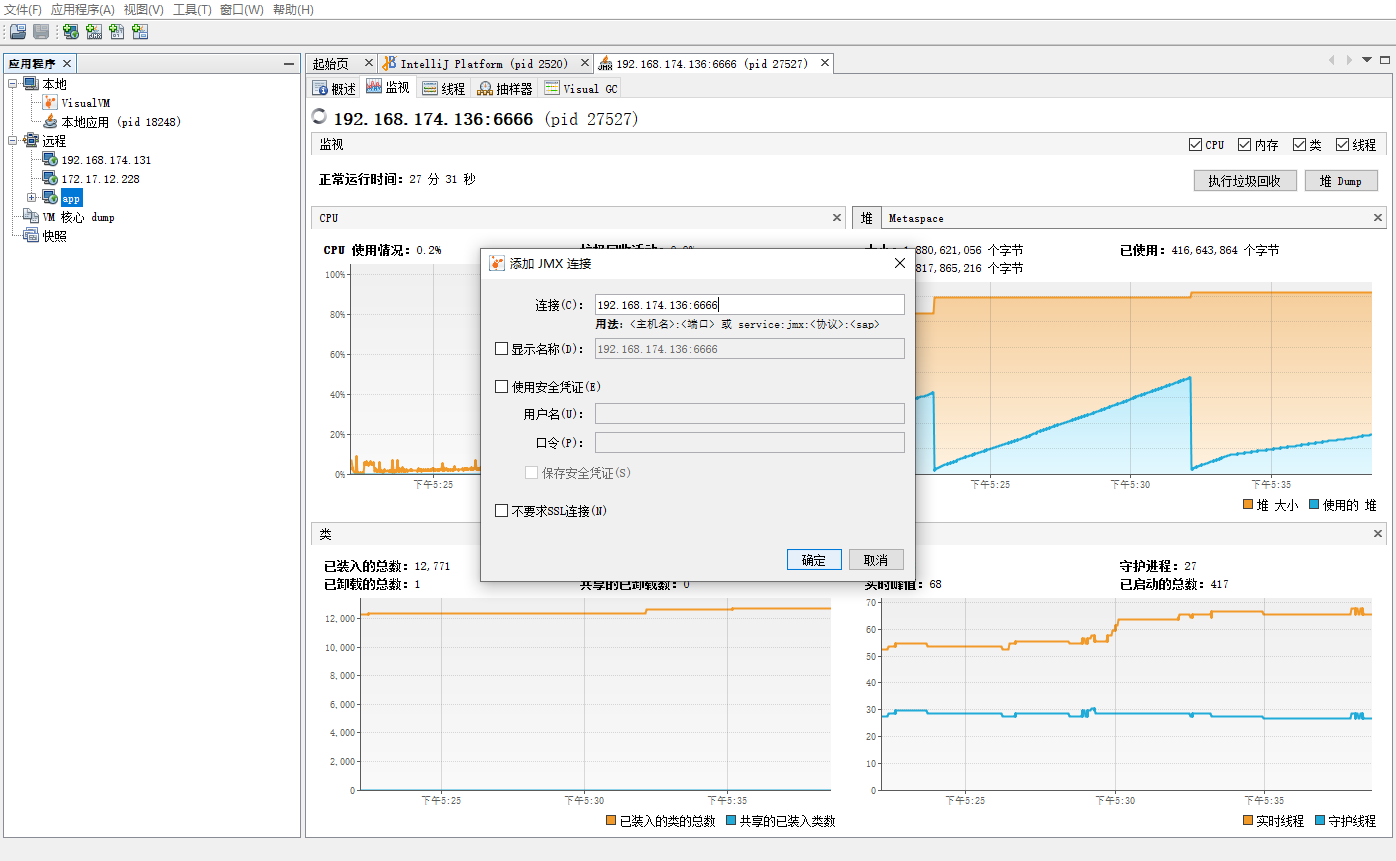Viewport: 1396px width, 861px height.
Task: Minimize the 应用程序 side panel
Action: click(289, 63)
